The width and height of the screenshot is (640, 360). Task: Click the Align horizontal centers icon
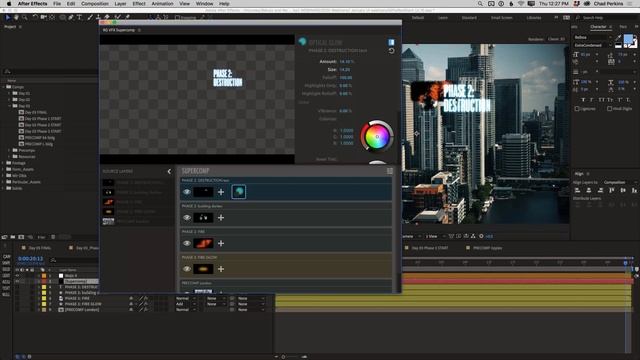coord(589,190)
